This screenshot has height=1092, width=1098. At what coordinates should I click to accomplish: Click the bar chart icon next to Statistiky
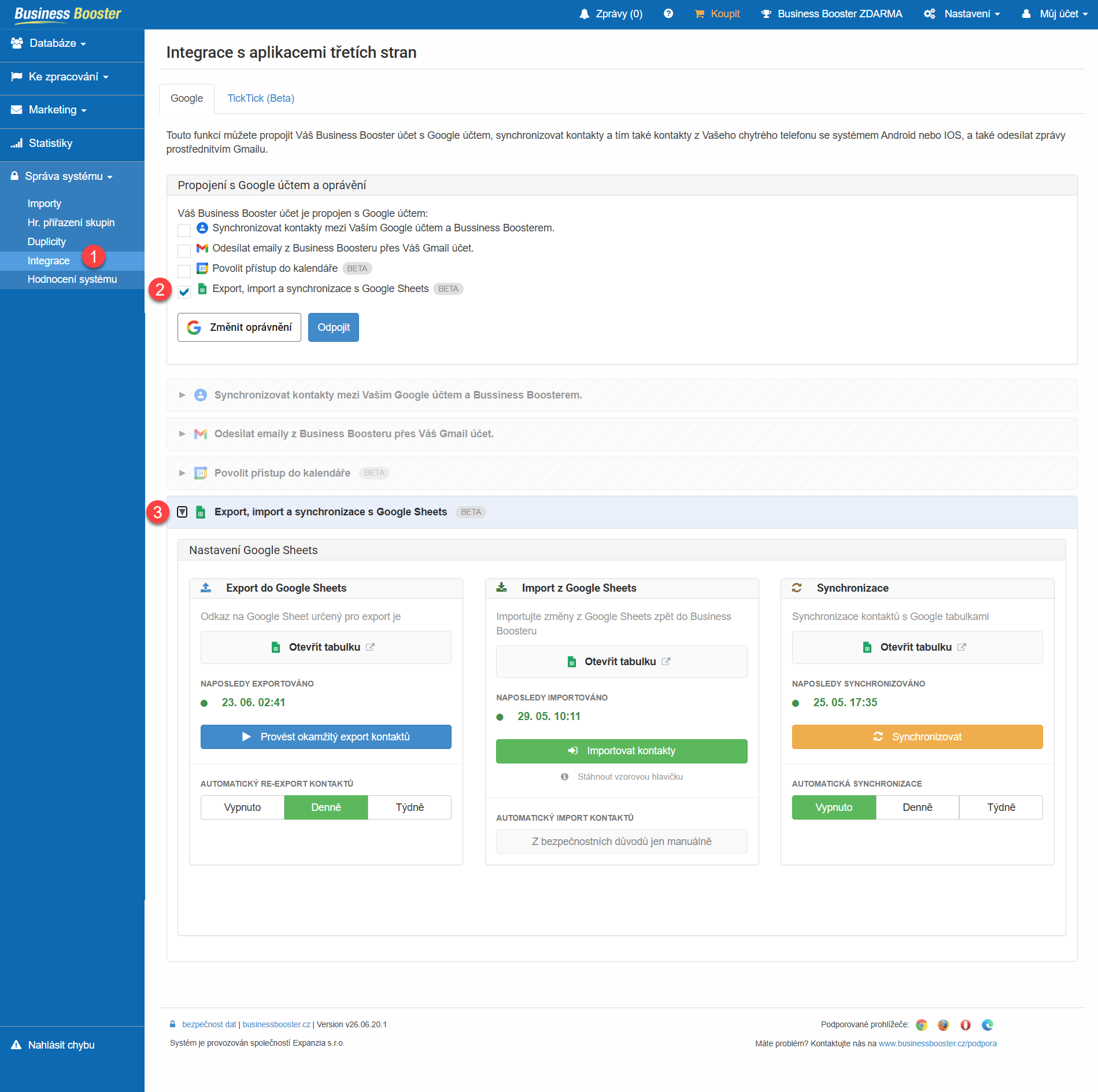click(x=17, y=143)
